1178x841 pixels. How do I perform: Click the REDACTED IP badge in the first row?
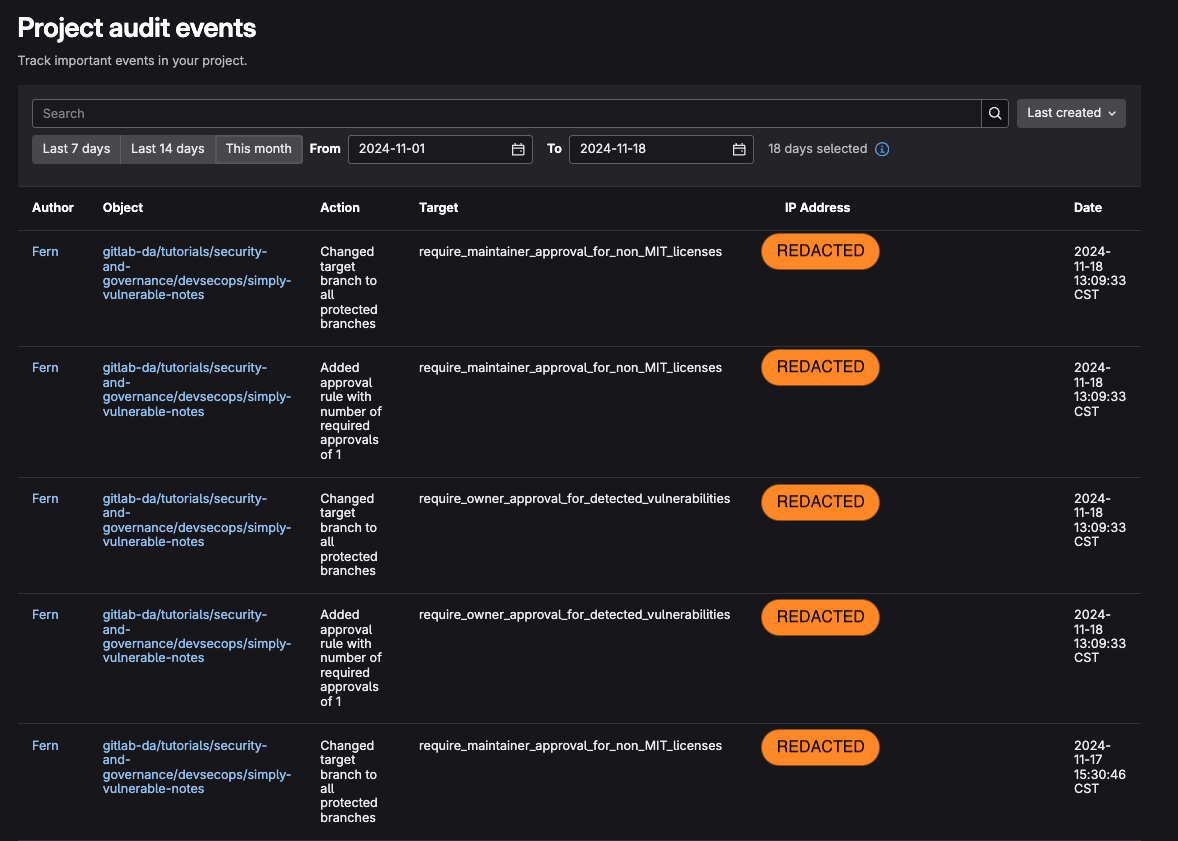(820, 251)
